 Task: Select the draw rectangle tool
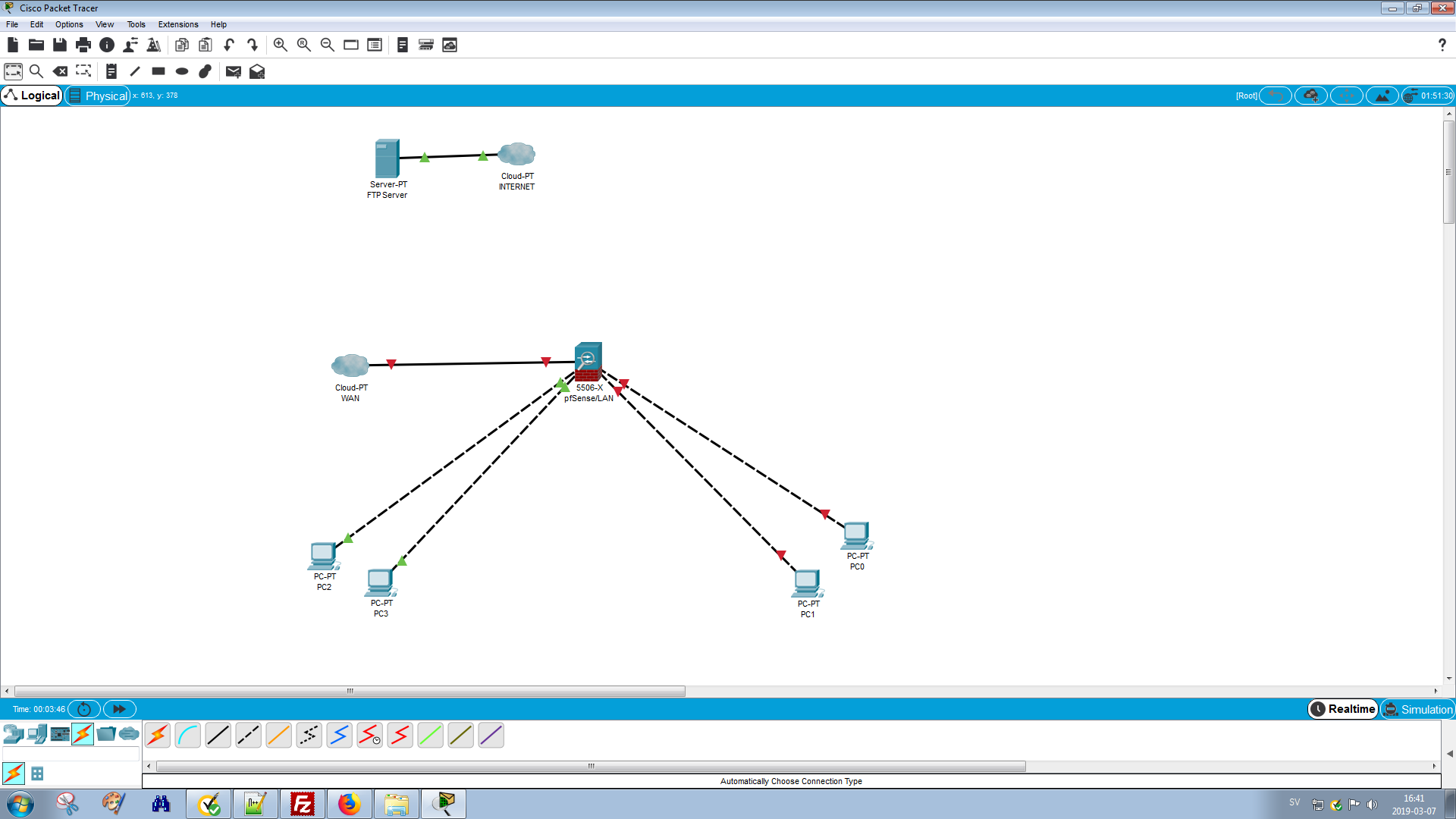coord(158,71)
